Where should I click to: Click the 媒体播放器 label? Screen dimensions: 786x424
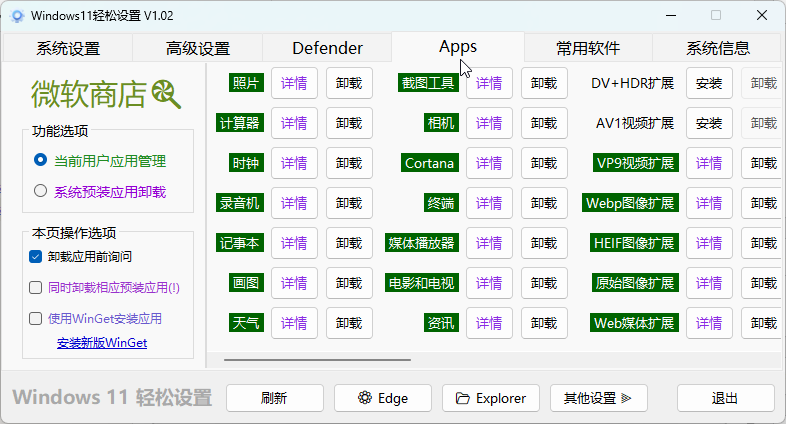(422, 243)
